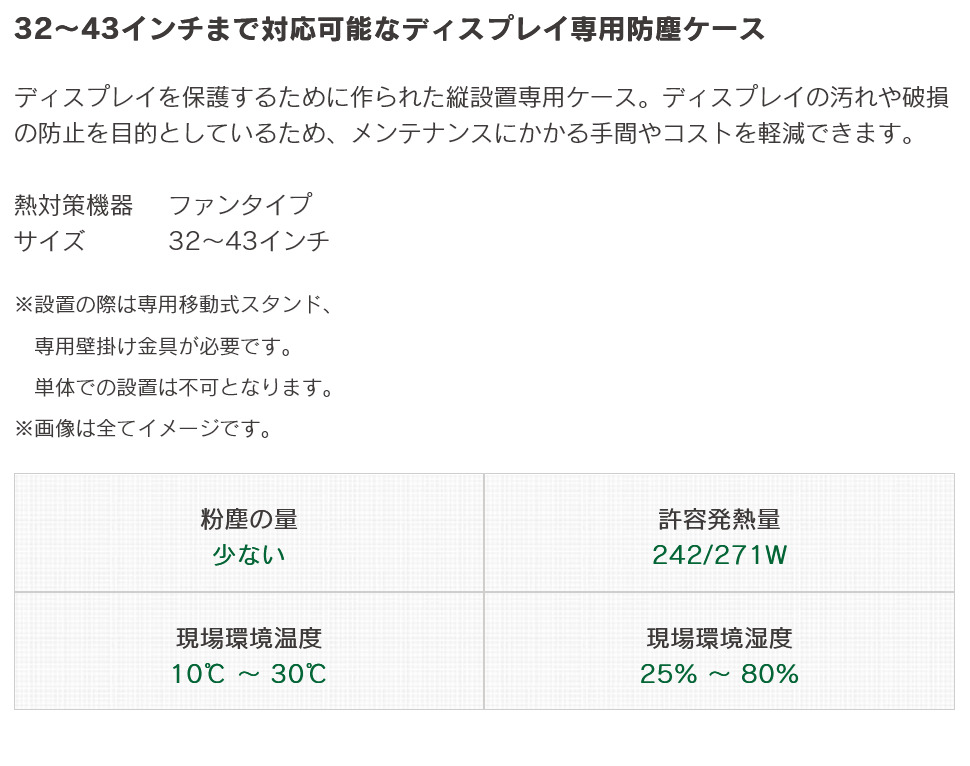This screenshot has height=766, width=970.
Task: Click the ファンタイプ value text
Action: [241, 205]
